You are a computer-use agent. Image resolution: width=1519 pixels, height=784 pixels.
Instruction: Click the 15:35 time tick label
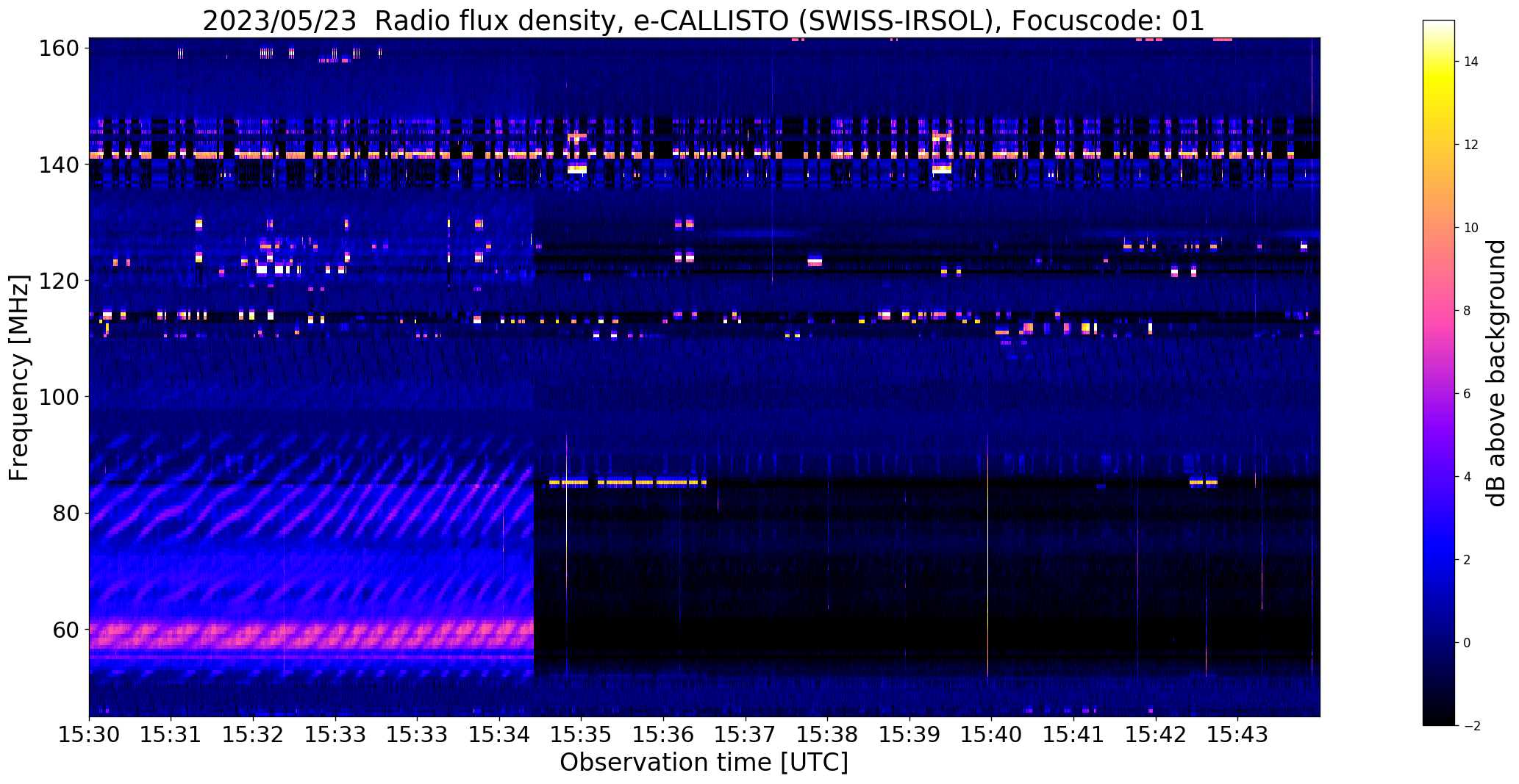(x=582, y=735)
